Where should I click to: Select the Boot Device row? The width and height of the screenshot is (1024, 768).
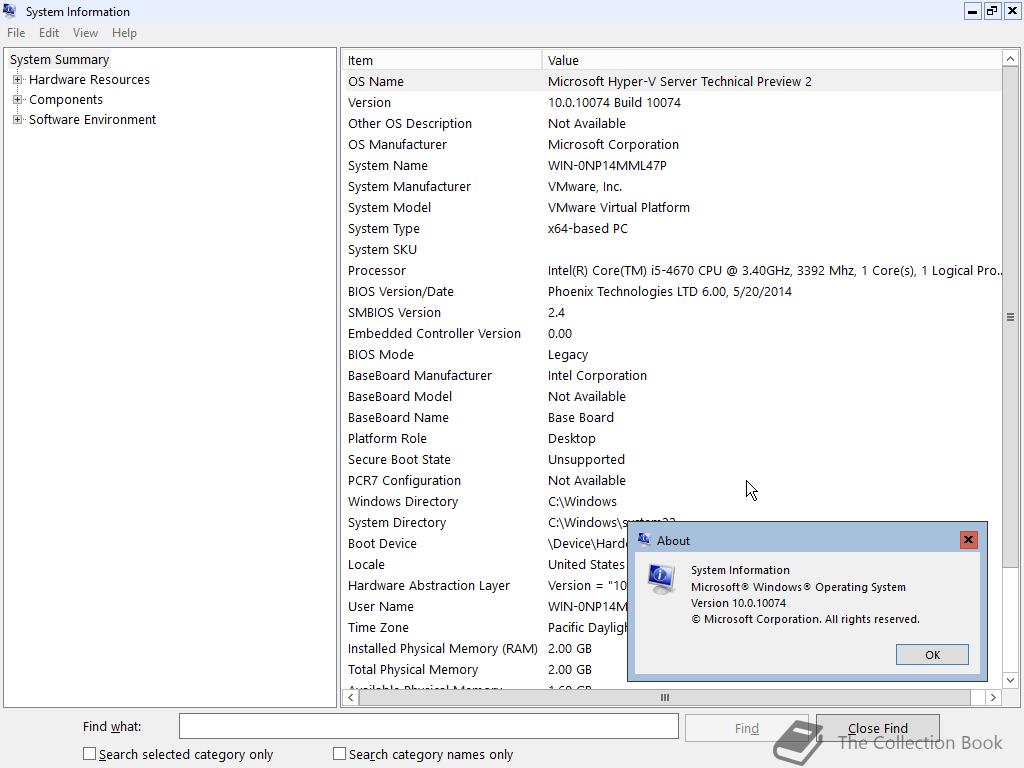click(485, 543)
